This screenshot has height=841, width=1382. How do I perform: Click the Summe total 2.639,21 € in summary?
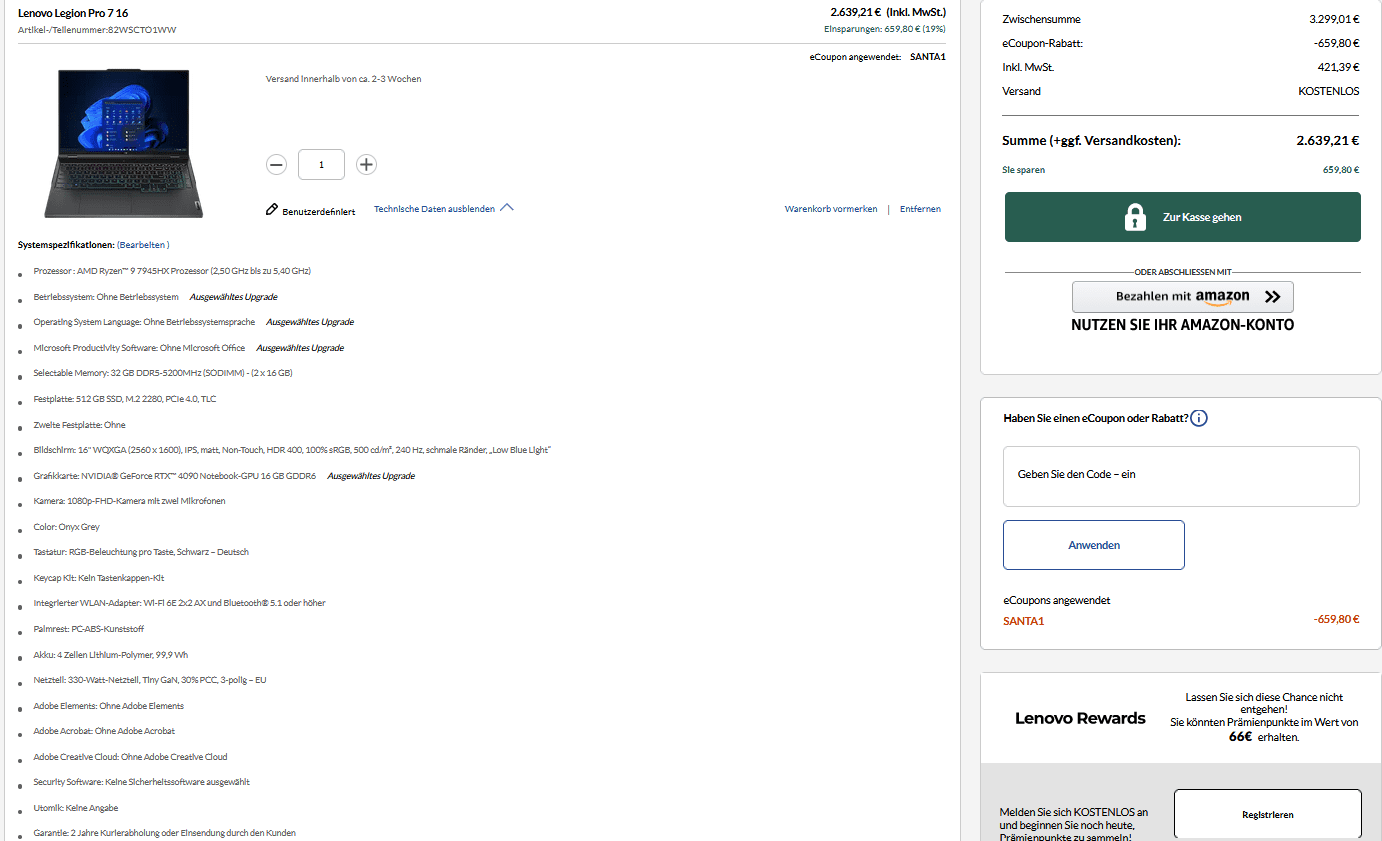pos(1328,141)
